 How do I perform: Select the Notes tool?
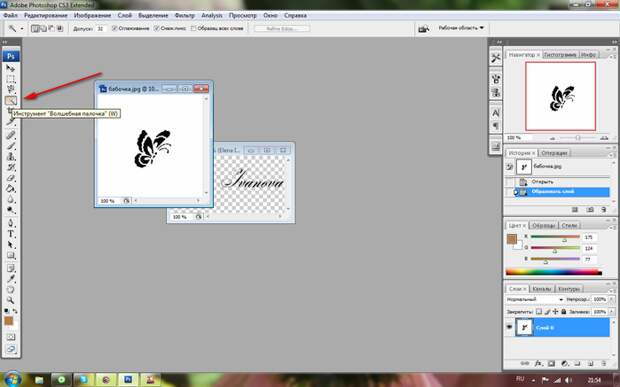click(10, 268)
